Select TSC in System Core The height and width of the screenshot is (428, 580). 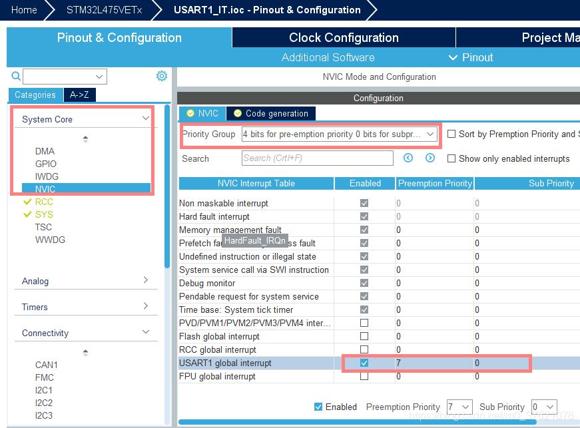(43, 227)
